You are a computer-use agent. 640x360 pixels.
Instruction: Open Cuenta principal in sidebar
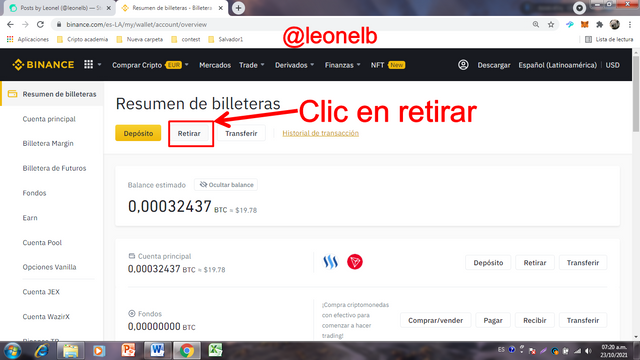pyautogui.click(x=49, y=119)
